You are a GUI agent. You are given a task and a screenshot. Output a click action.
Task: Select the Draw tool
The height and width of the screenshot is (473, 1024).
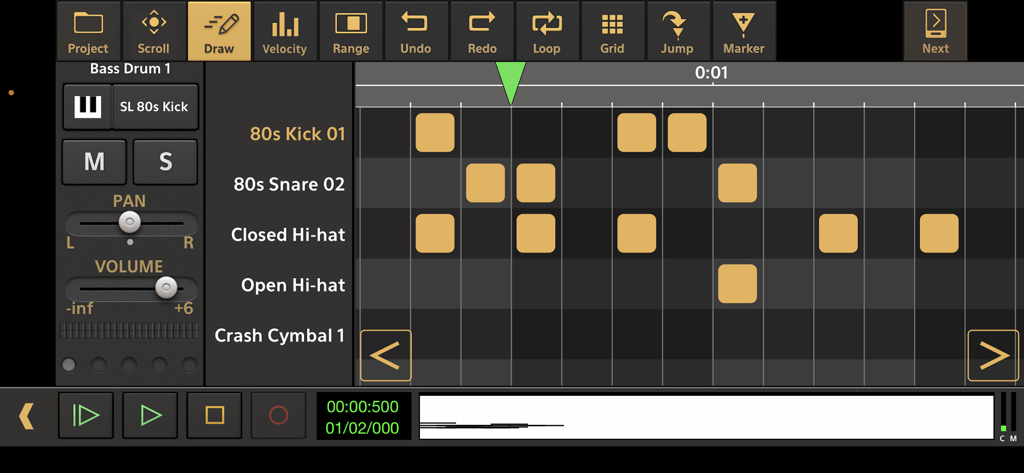pos(219,31)
